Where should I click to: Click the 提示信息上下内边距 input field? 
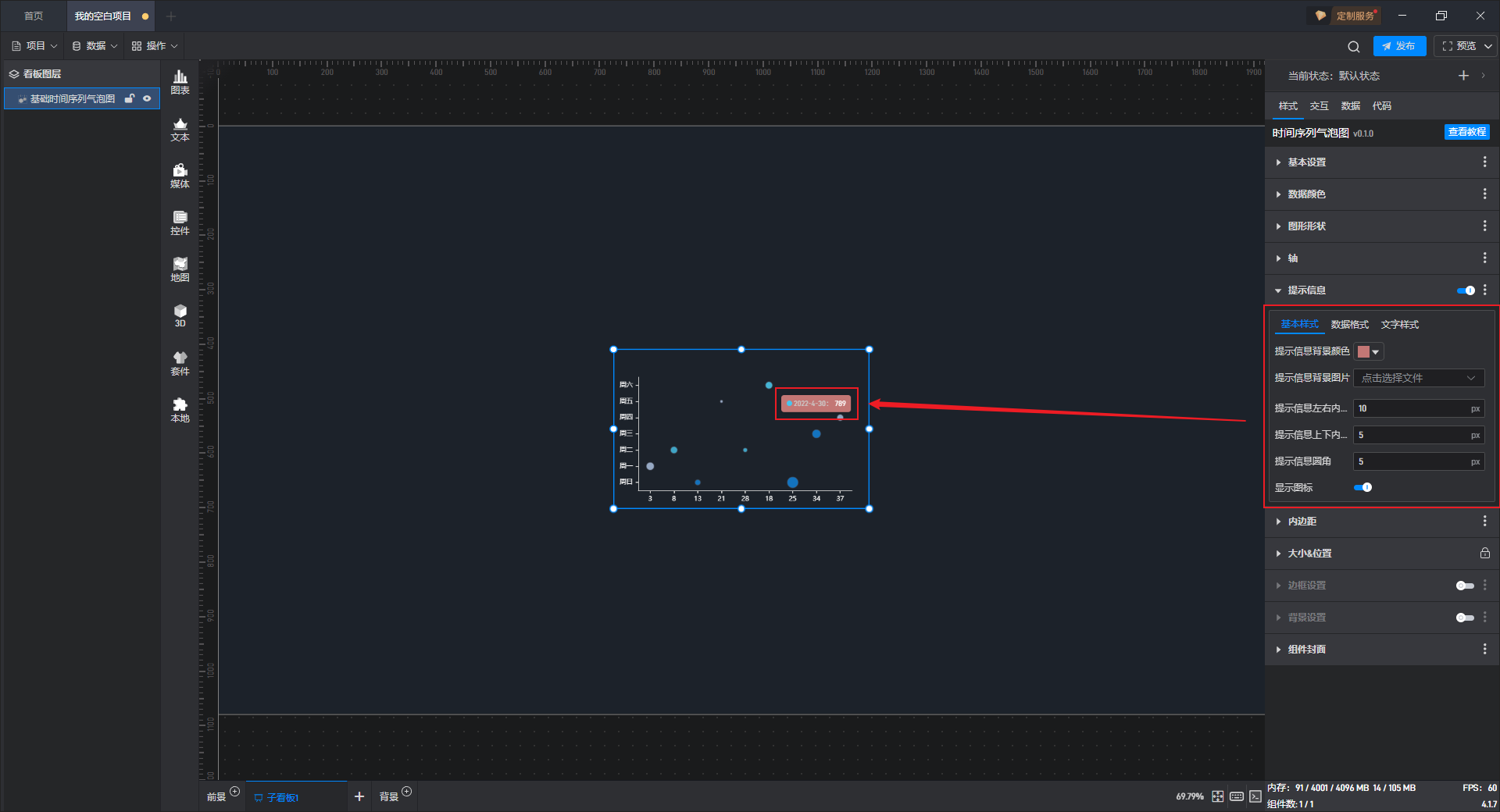pos(1419,435)
